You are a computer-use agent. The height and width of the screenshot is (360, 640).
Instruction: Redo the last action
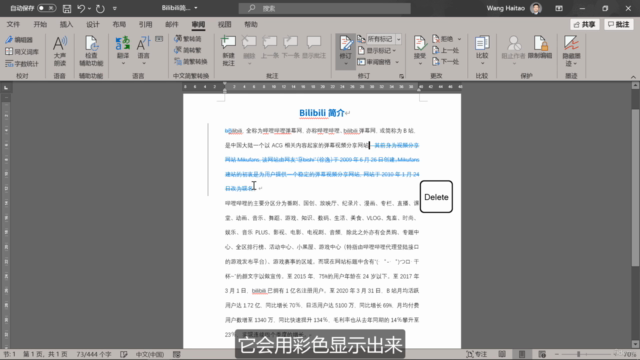[x=100, y=8]
